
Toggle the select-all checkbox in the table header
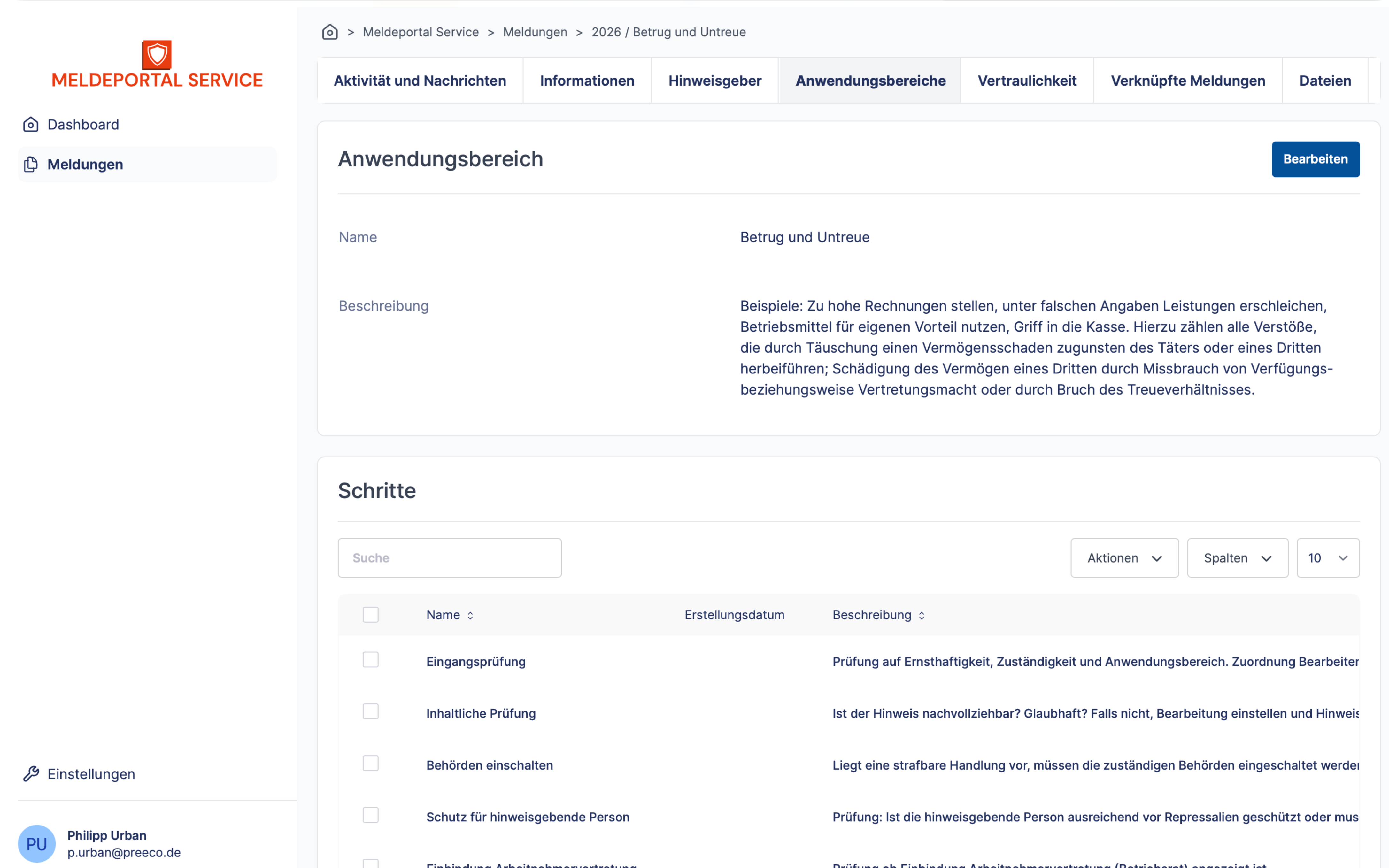click(x=370, y=615)
